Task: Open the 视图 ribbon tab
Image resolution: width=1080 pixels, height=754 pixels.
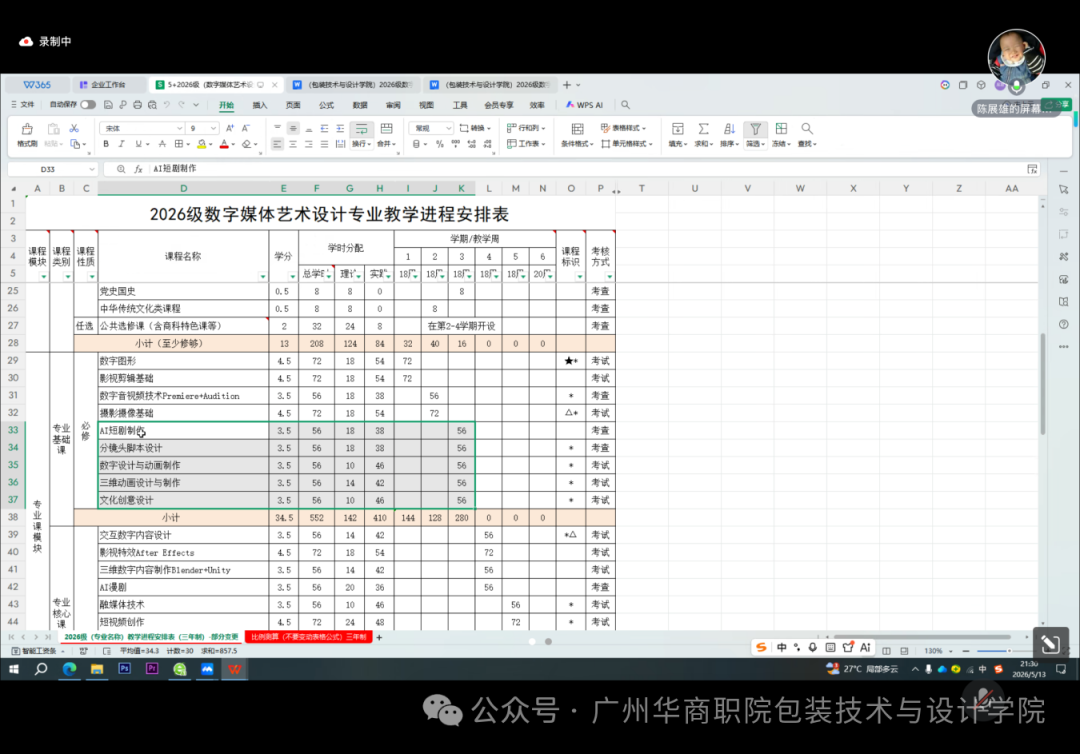Action: click(426, 105)
